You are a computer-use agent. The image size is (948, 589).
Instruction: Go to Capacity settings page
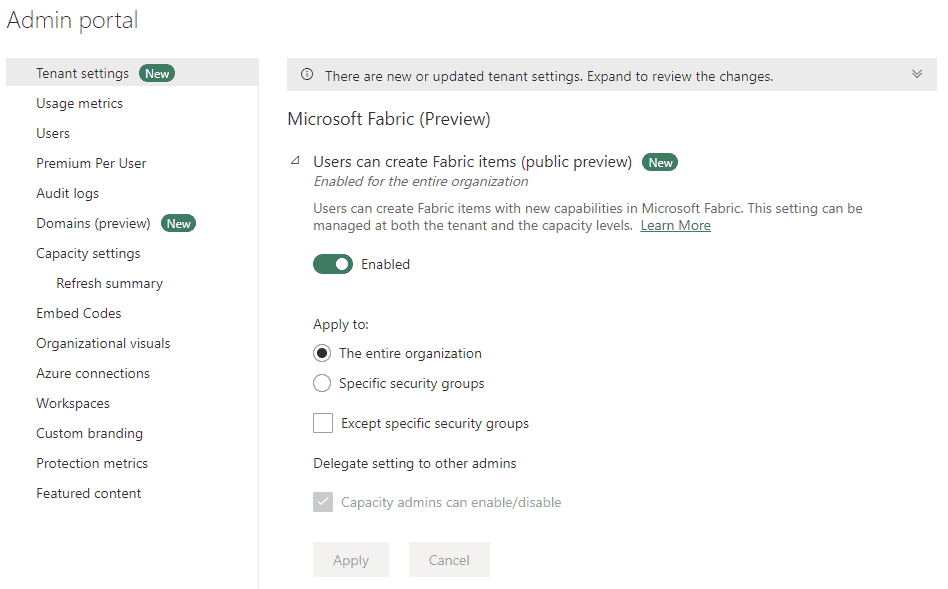88,253
